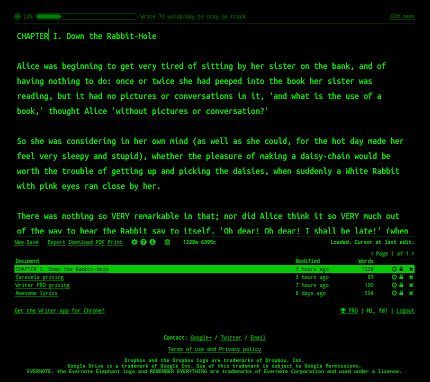Click the trash icon in toolbar
Image resolution: width=430 pixels, height=382 pixels.
tap(167, 242)
